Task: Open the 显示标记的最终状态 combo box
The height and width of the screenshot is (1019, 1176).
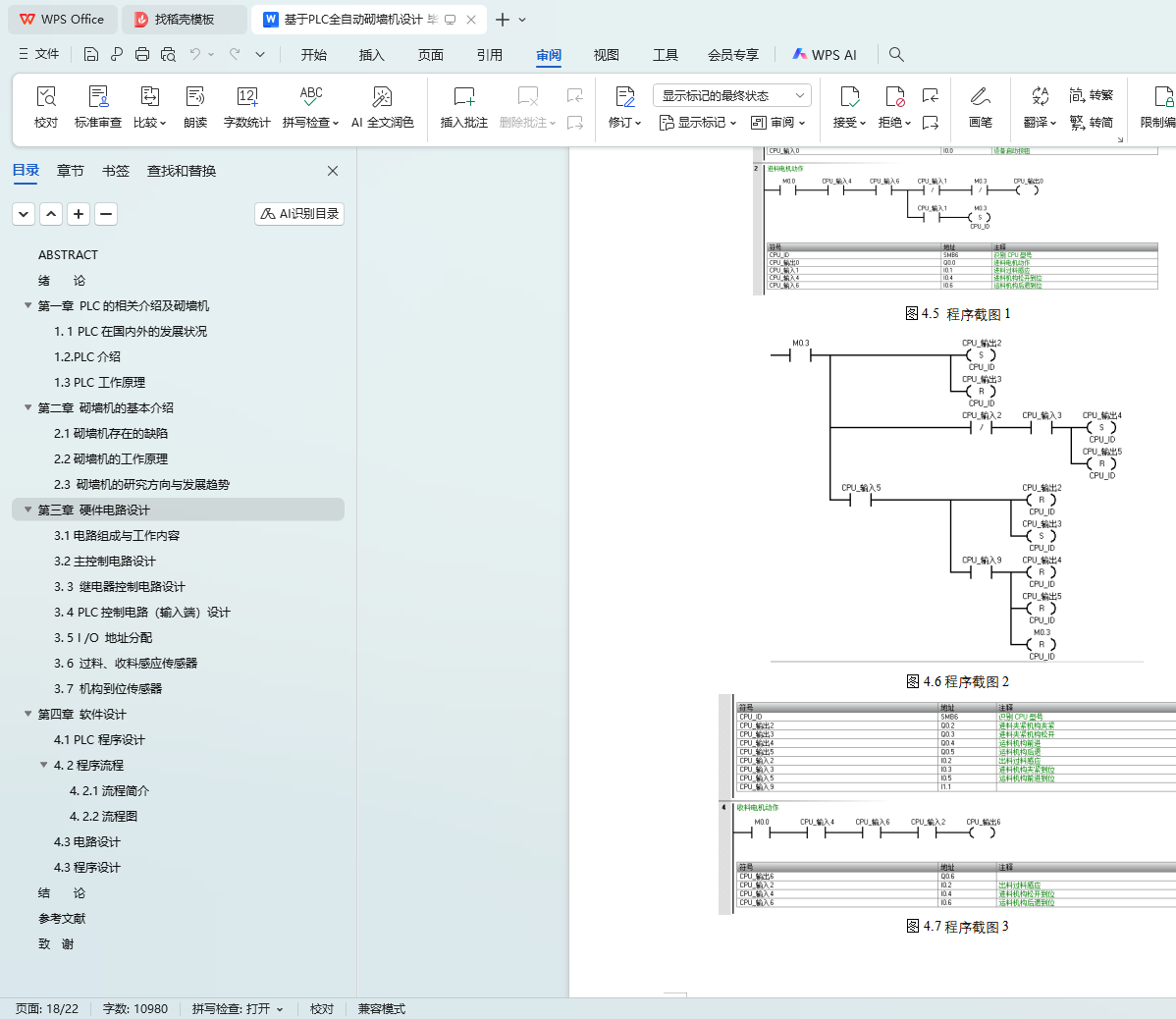Action: pyautogui.click(x=732, y=95)
